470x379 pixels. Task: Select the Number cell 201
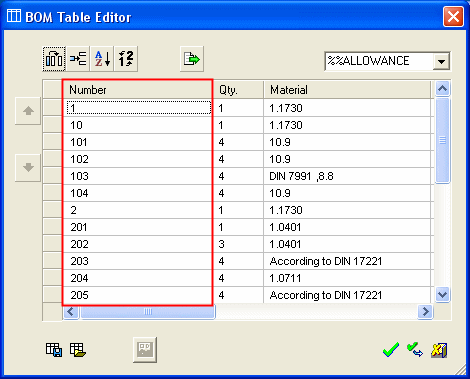[137, 227]
